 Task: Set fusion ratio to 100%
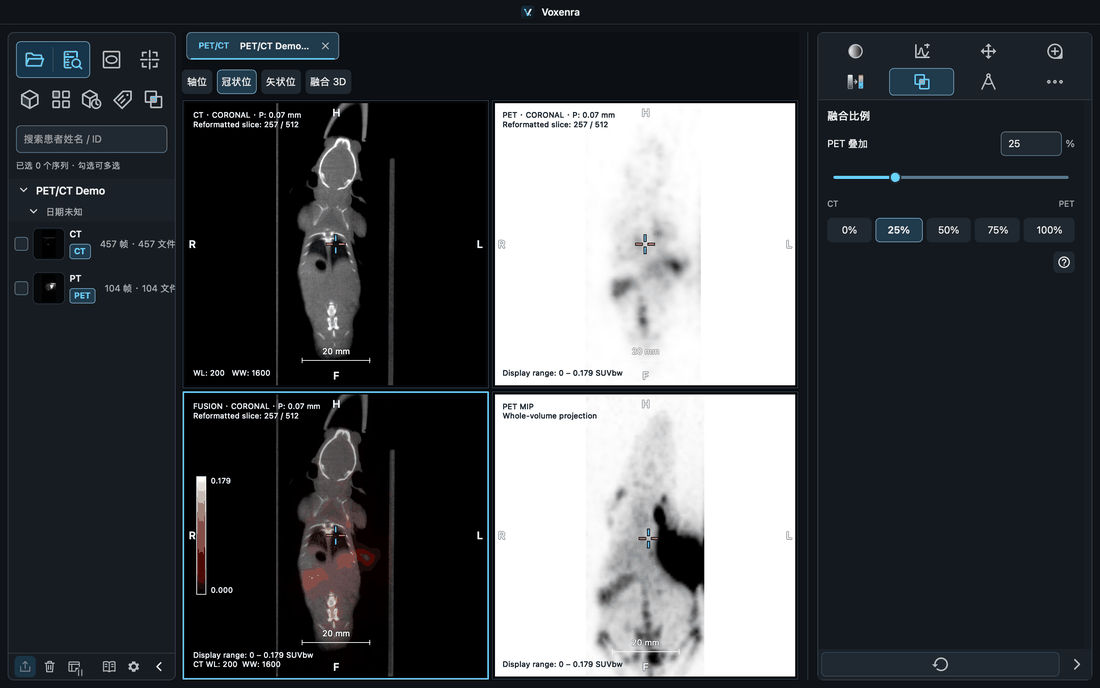click(1049, 230)
